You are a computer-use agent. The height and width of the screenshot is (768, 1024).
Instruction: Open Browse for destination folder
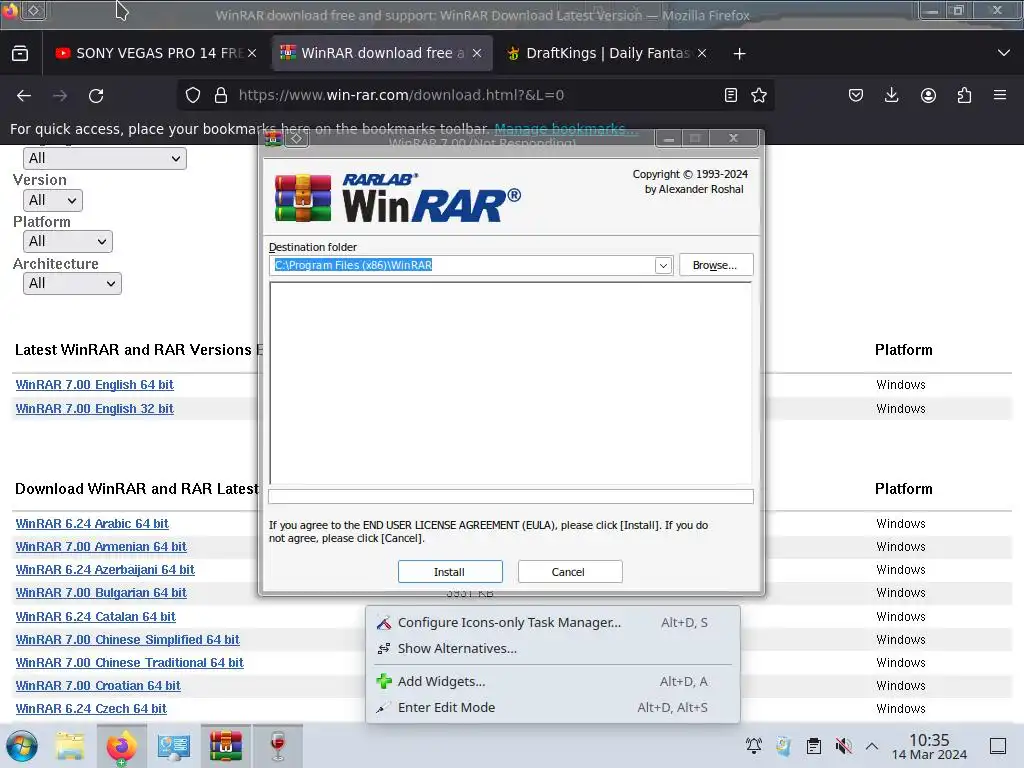tap(716, 265)
